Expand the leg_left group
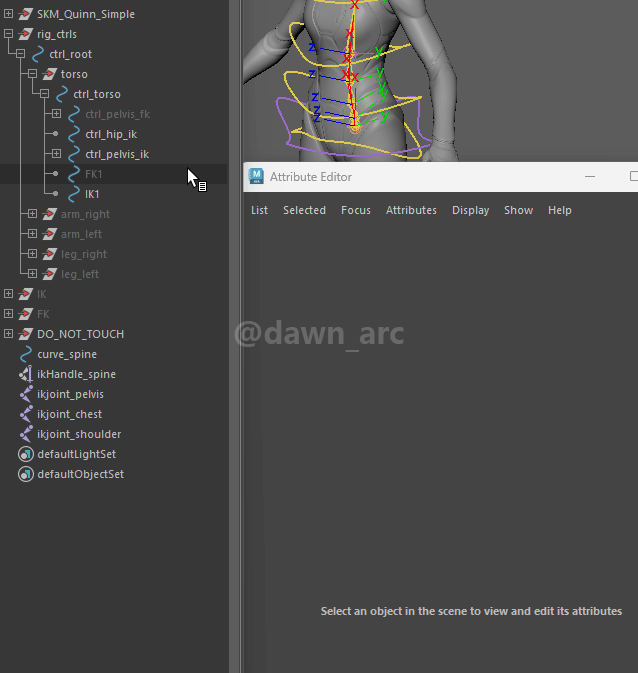Screen dimensions: 638x673 click(x=32, y=273)
